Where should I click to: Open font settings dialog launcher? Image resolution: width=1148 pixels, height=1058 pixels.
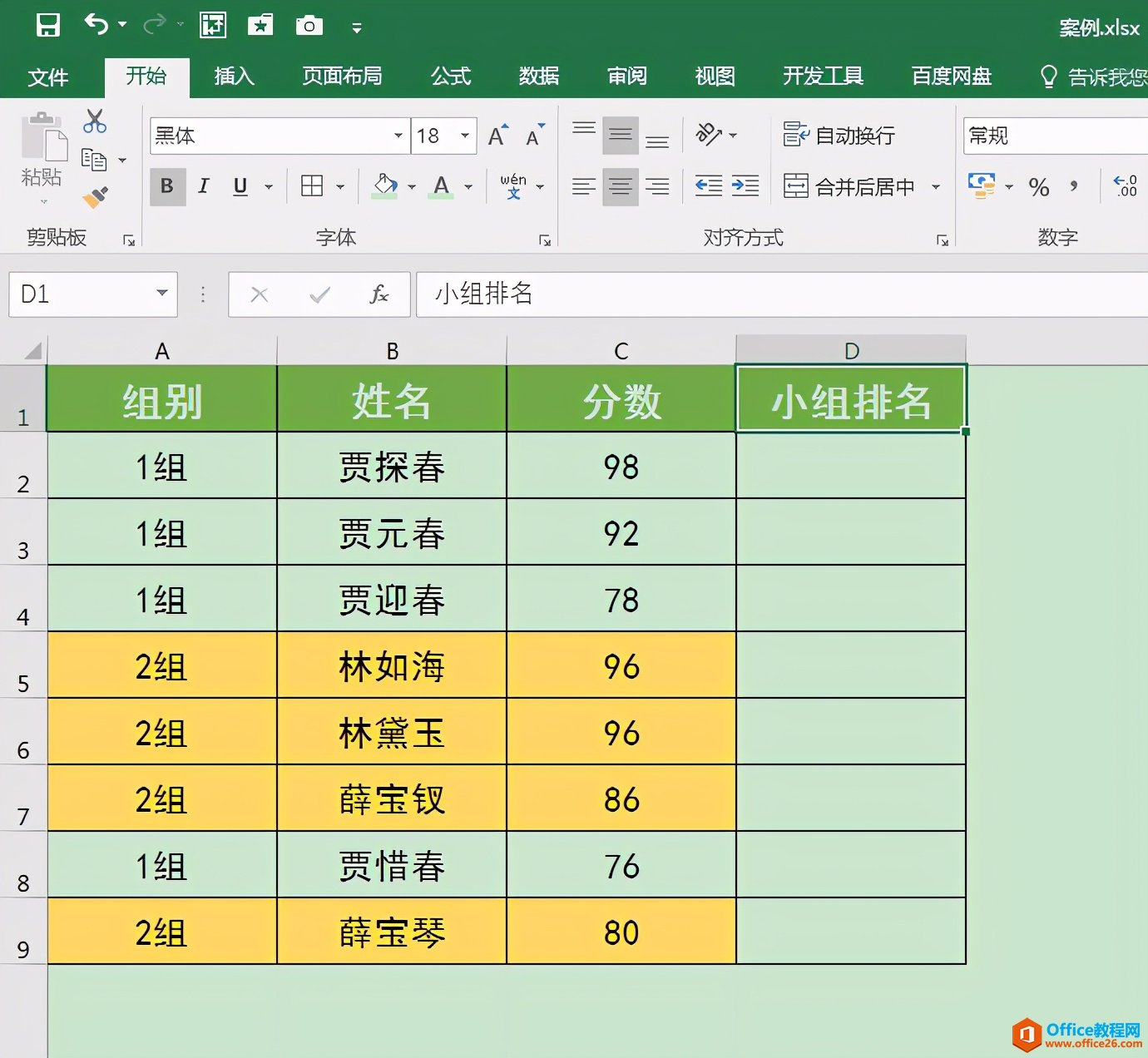coord(545,240)
